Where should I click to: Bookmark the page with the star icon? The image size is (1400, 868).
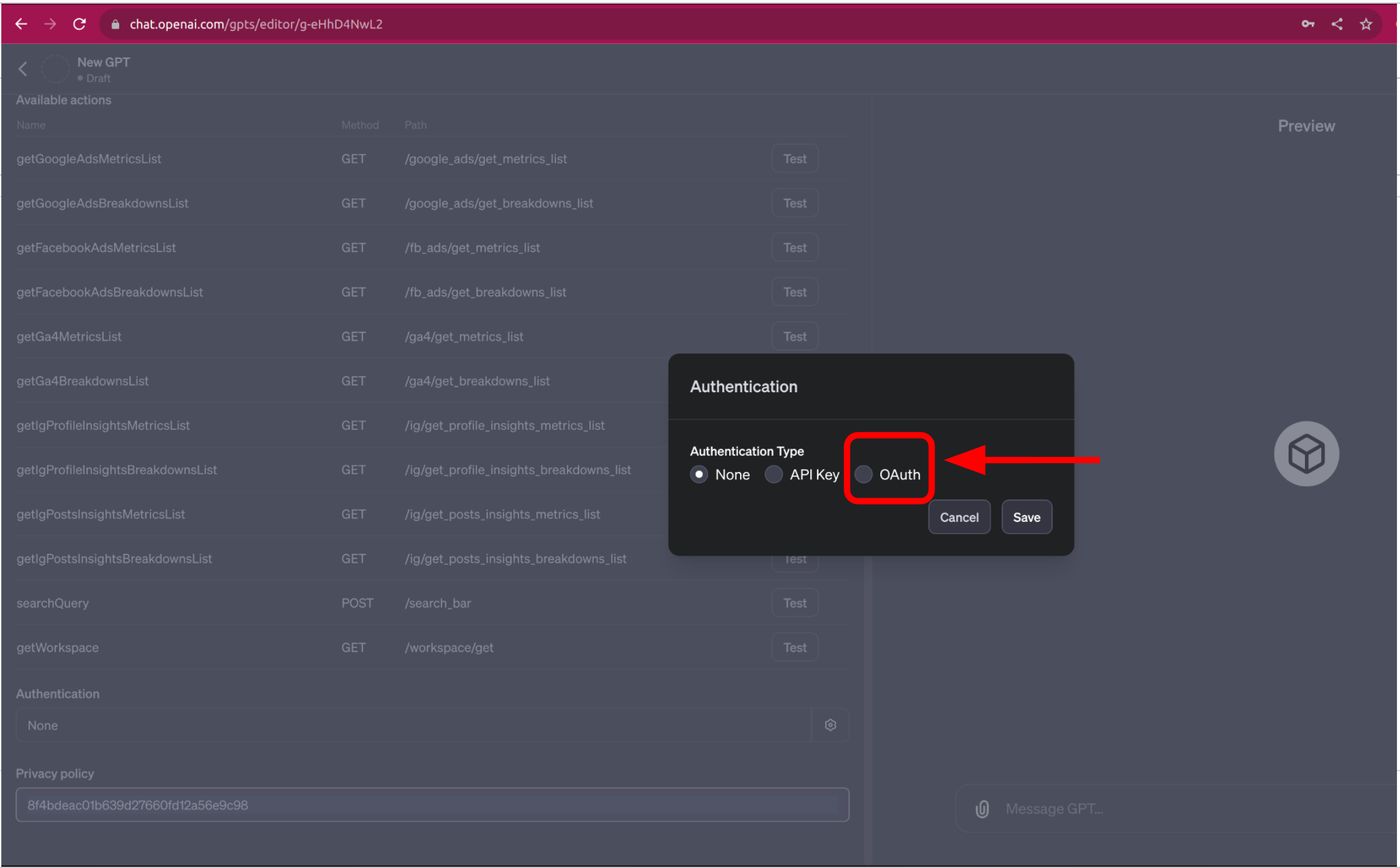[x=1366, y=24]
